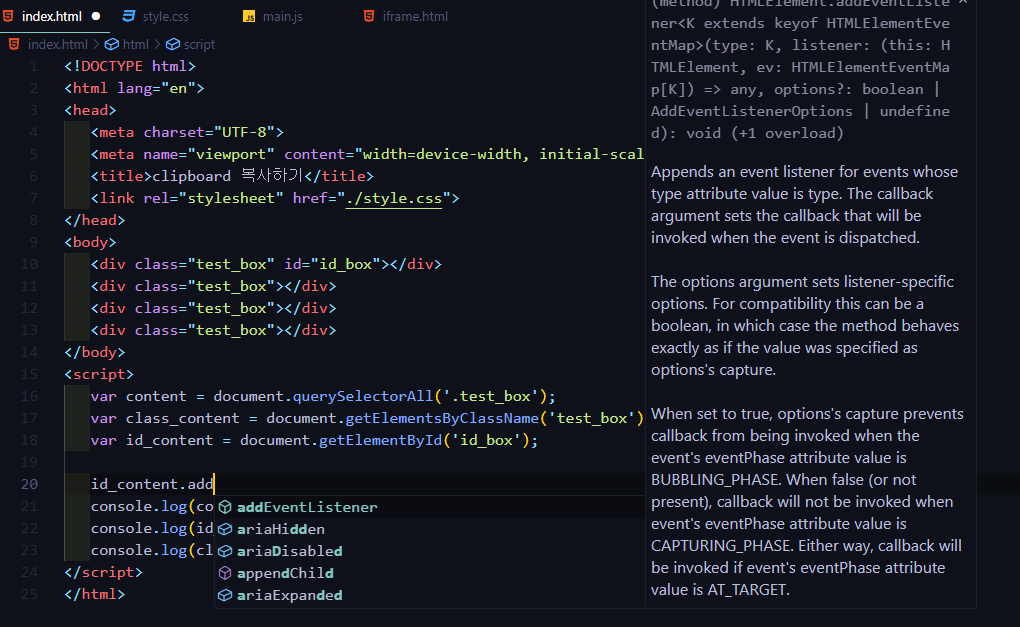This screenshot has height=627, width=1020.
Task: Click the property icon beside ariaHidden
Action: [225, 529]
